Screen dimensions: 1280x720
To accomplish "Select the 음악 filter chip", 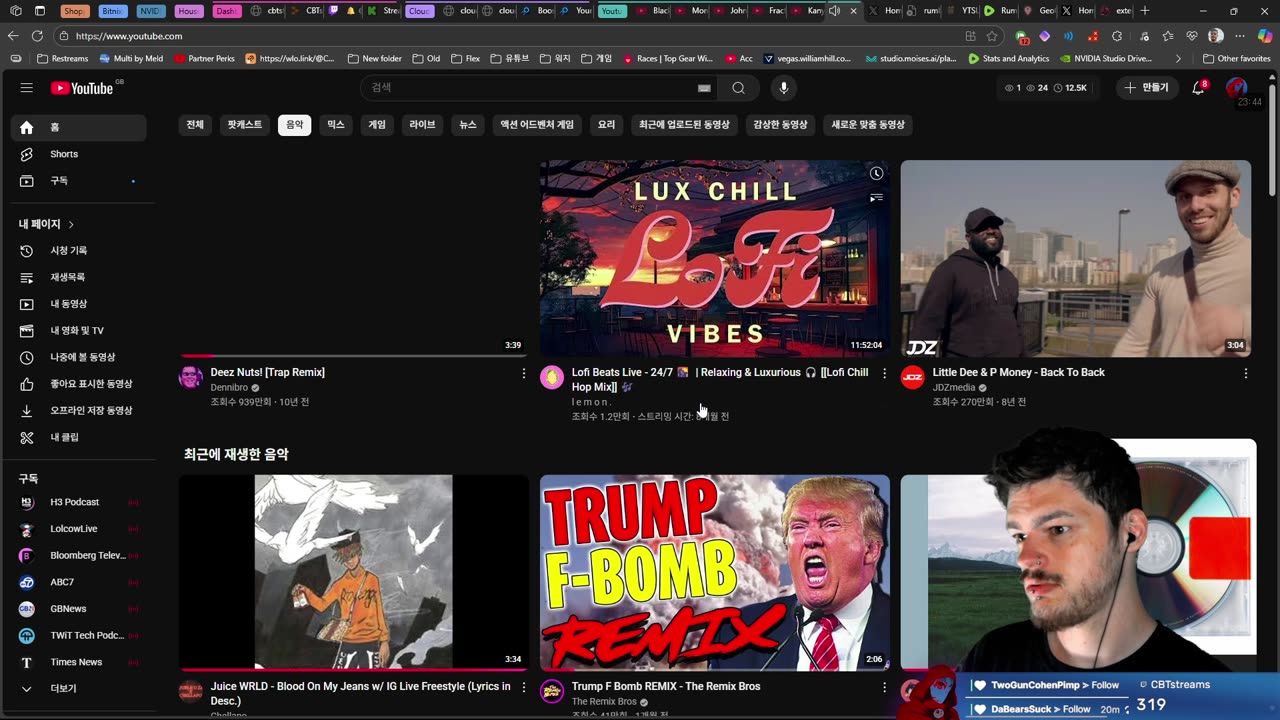I will coord(294,125).
